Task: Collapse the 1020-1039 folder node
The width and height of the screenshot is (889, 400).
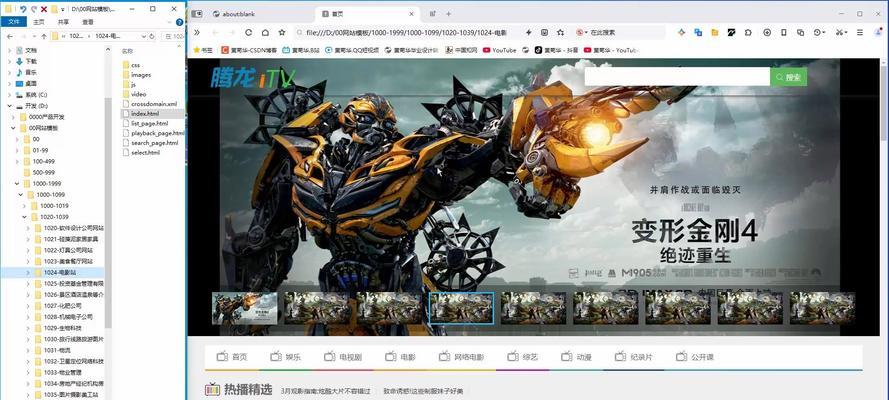Action: click(24, 217)
